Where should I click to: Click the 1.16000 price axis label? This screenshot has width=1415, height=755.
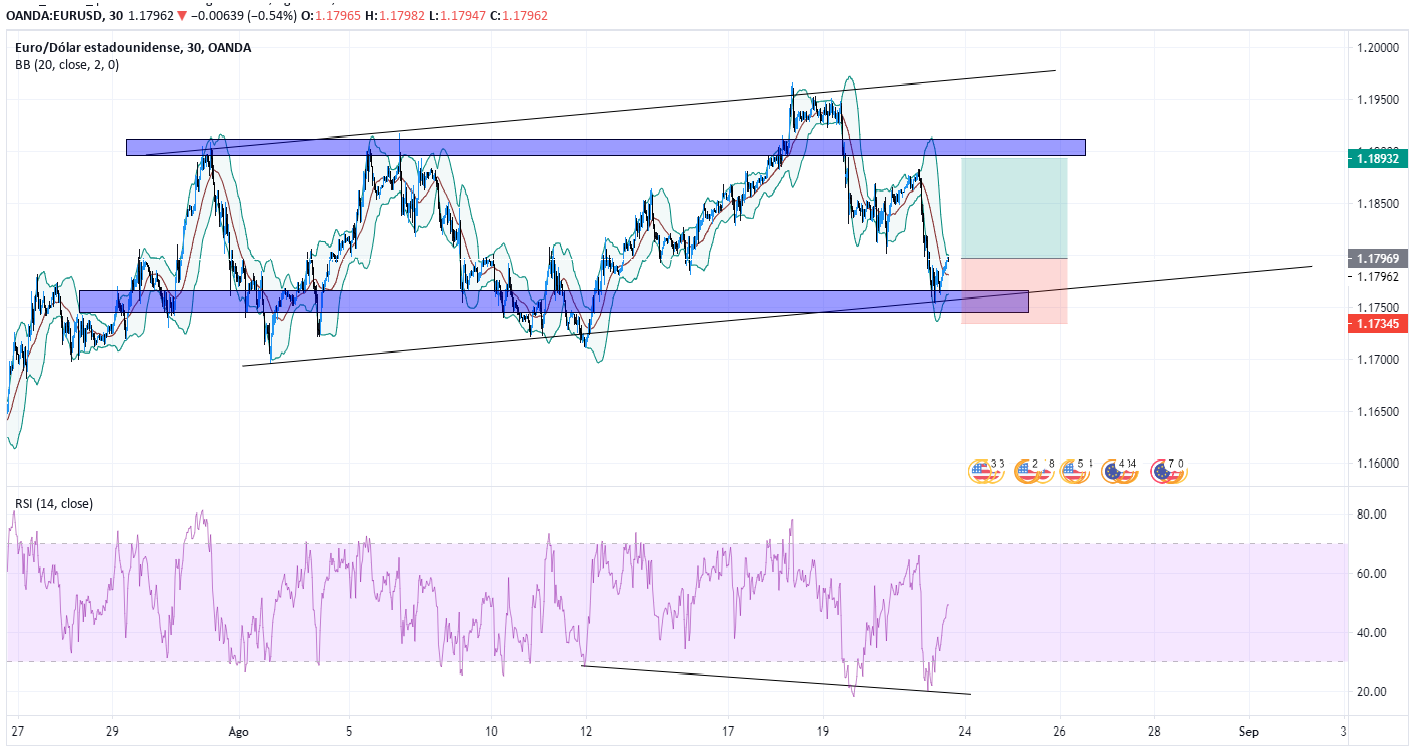coord(1378,463)
